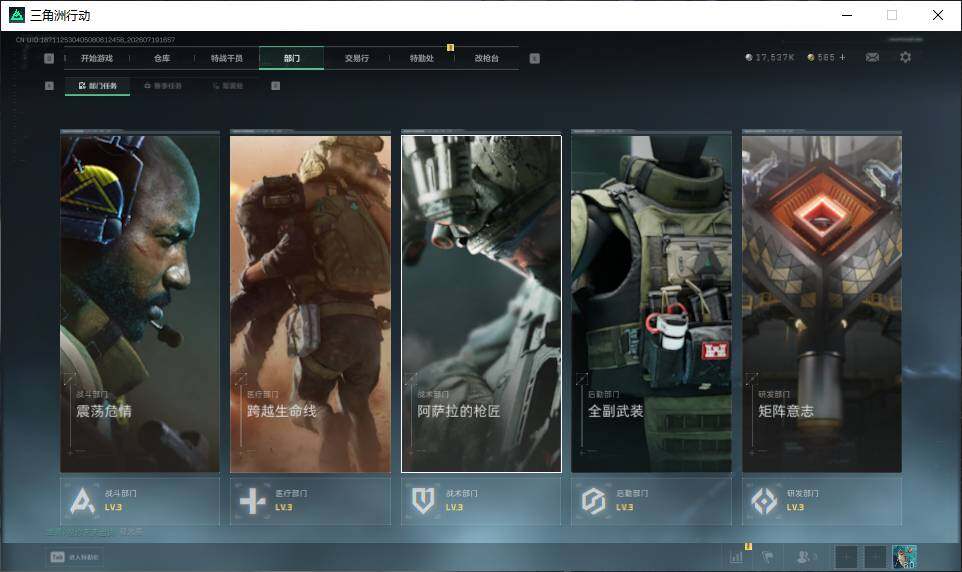Switch to the 仓库 tab
The image size is (962, 572).
162,58
